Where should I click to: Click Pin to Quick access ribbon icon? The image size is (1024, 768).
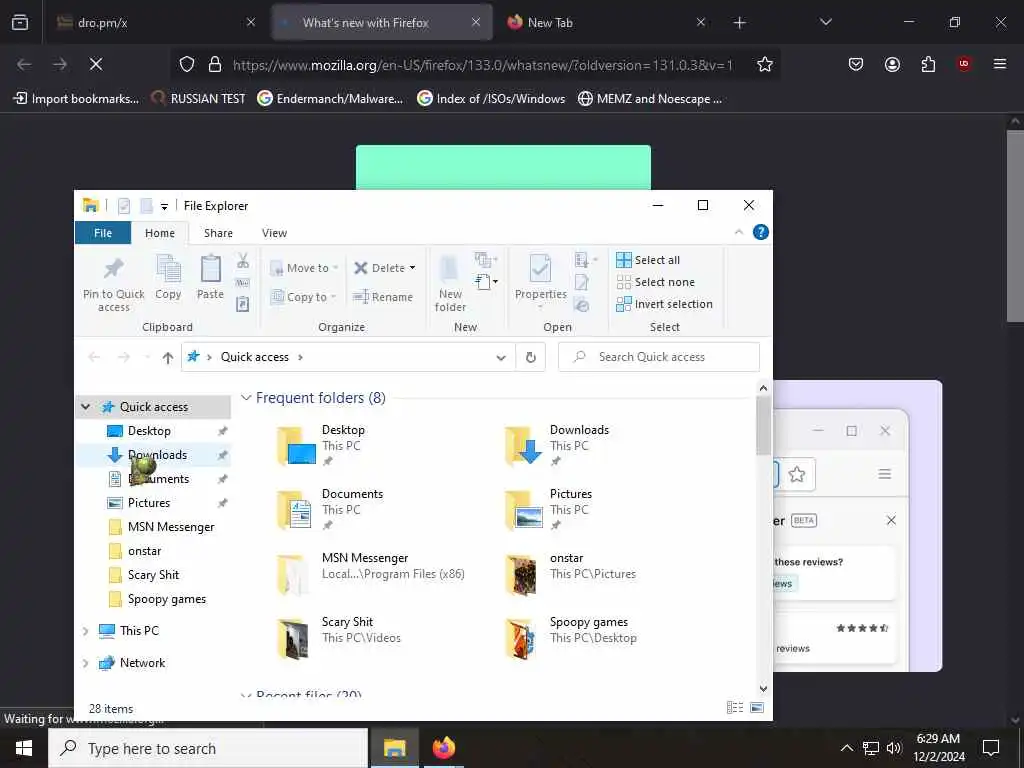[114, 283]
